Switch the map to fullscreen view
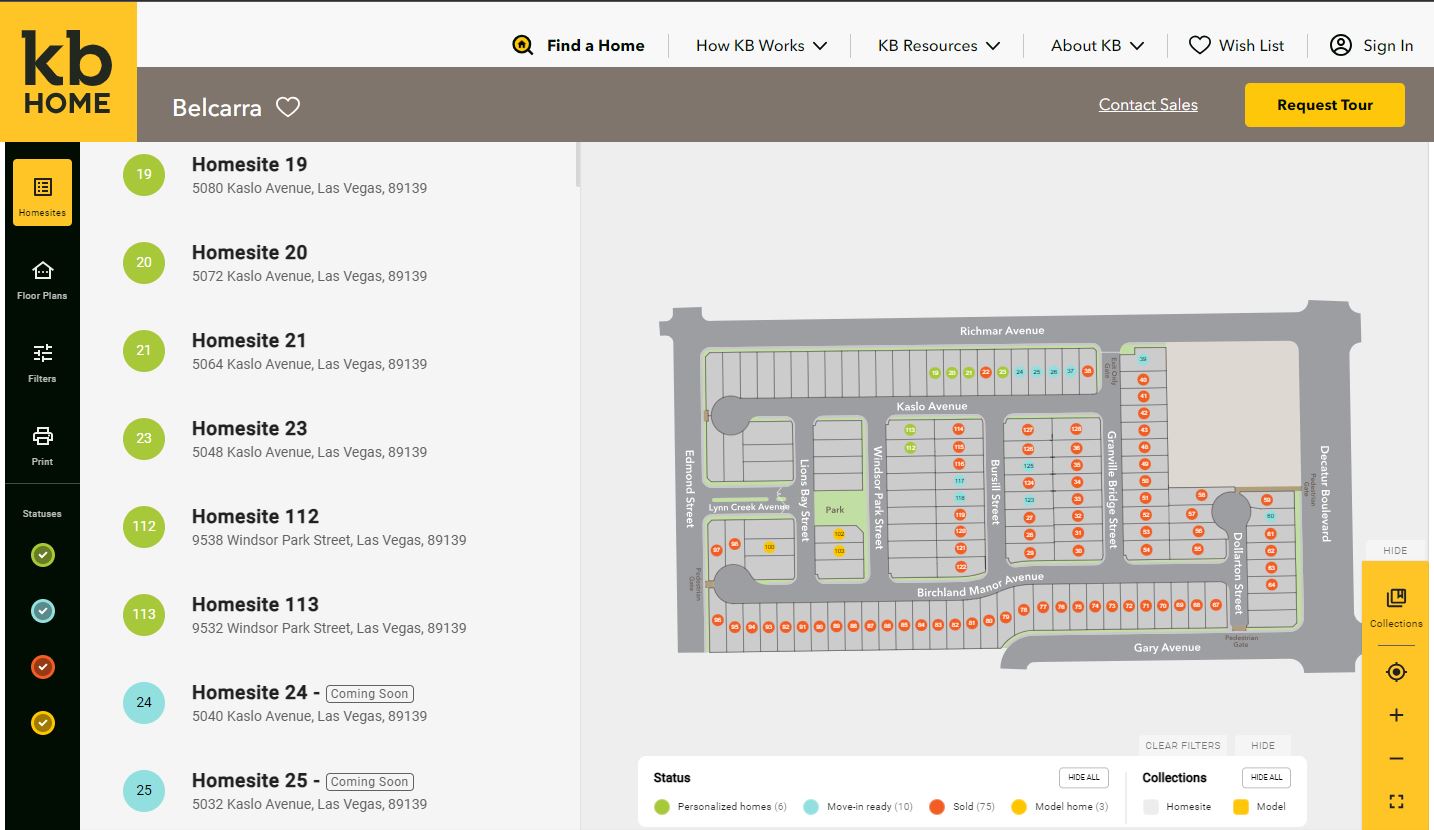 tap(1396, 801)
